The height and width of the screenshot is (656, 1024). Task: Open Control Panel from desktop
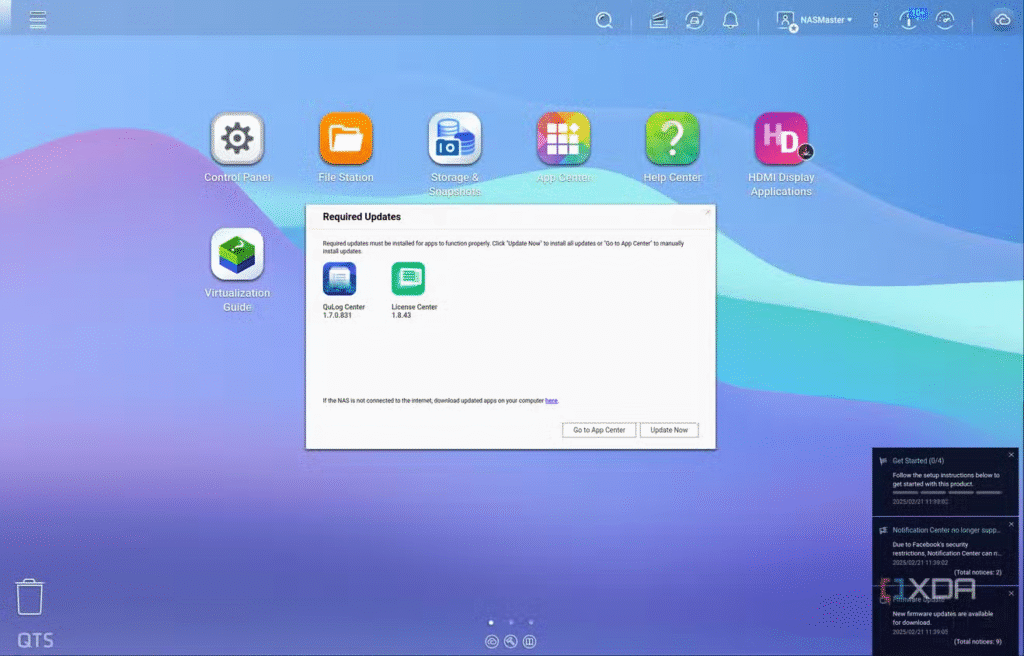[237, 139]
